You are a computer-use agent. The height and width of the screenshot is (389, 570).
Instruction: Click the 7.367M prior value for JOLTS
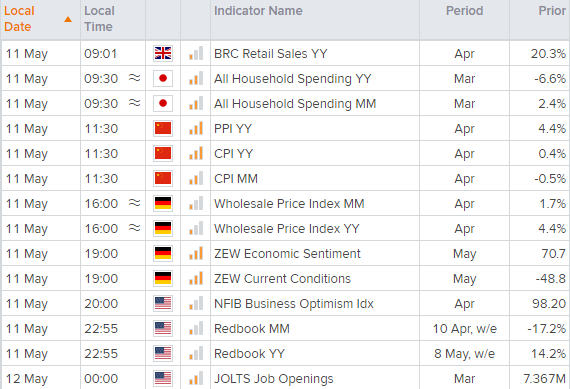pyautogui.click(x=545, y=378)
